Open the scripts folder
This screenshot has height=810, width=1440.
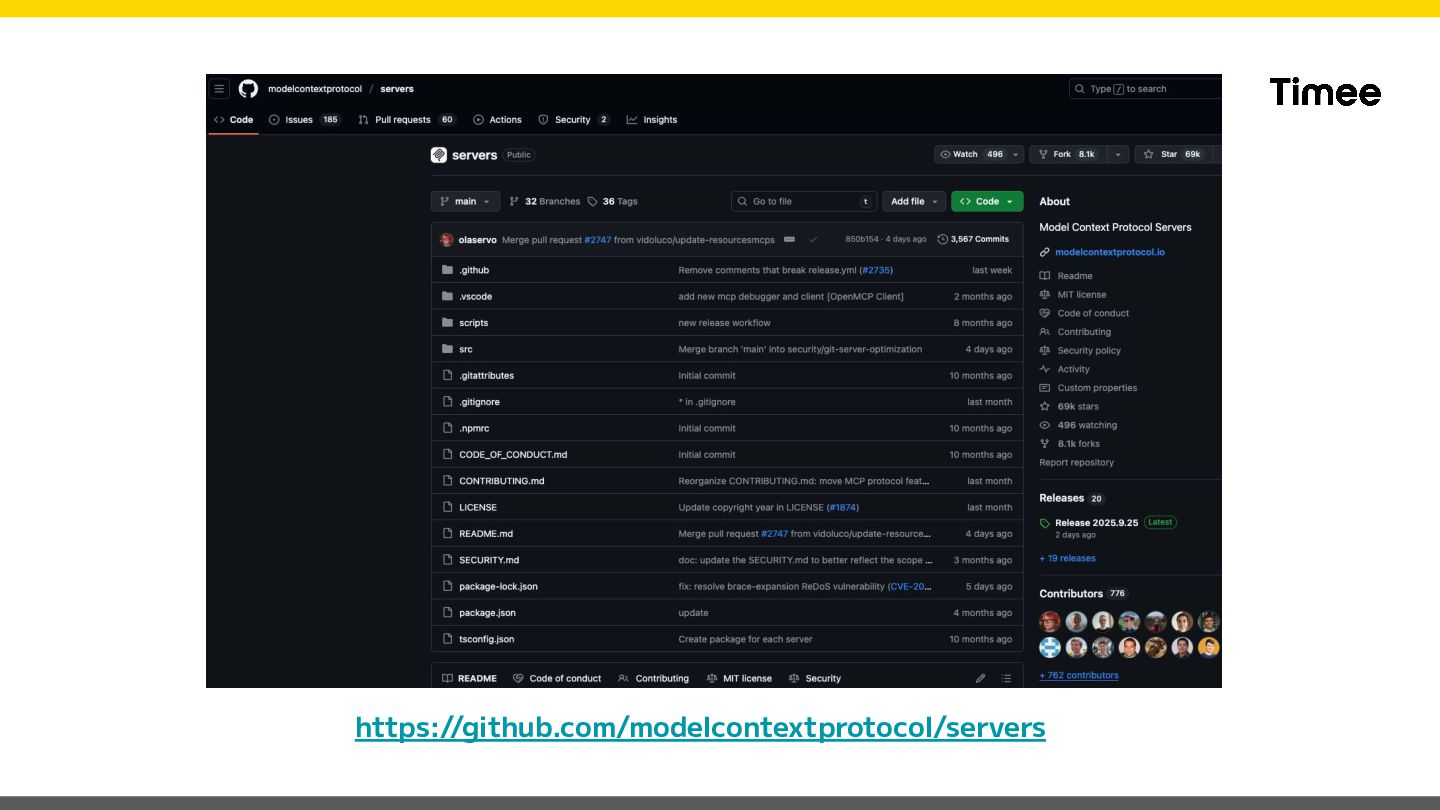(x=474, y=323)
